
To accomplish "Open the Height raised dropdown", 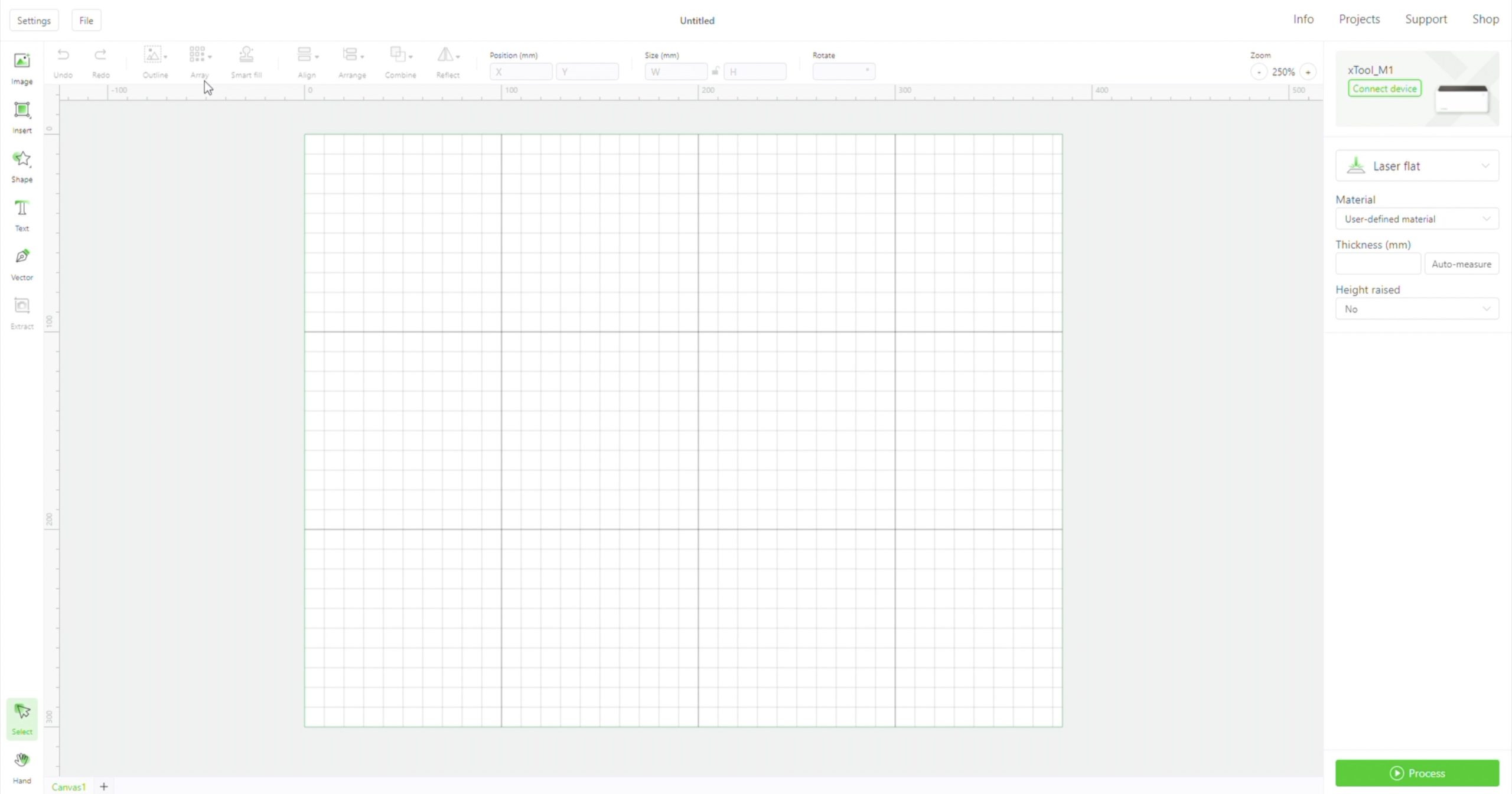I will pyautogui.click(x=1416, y=309).
